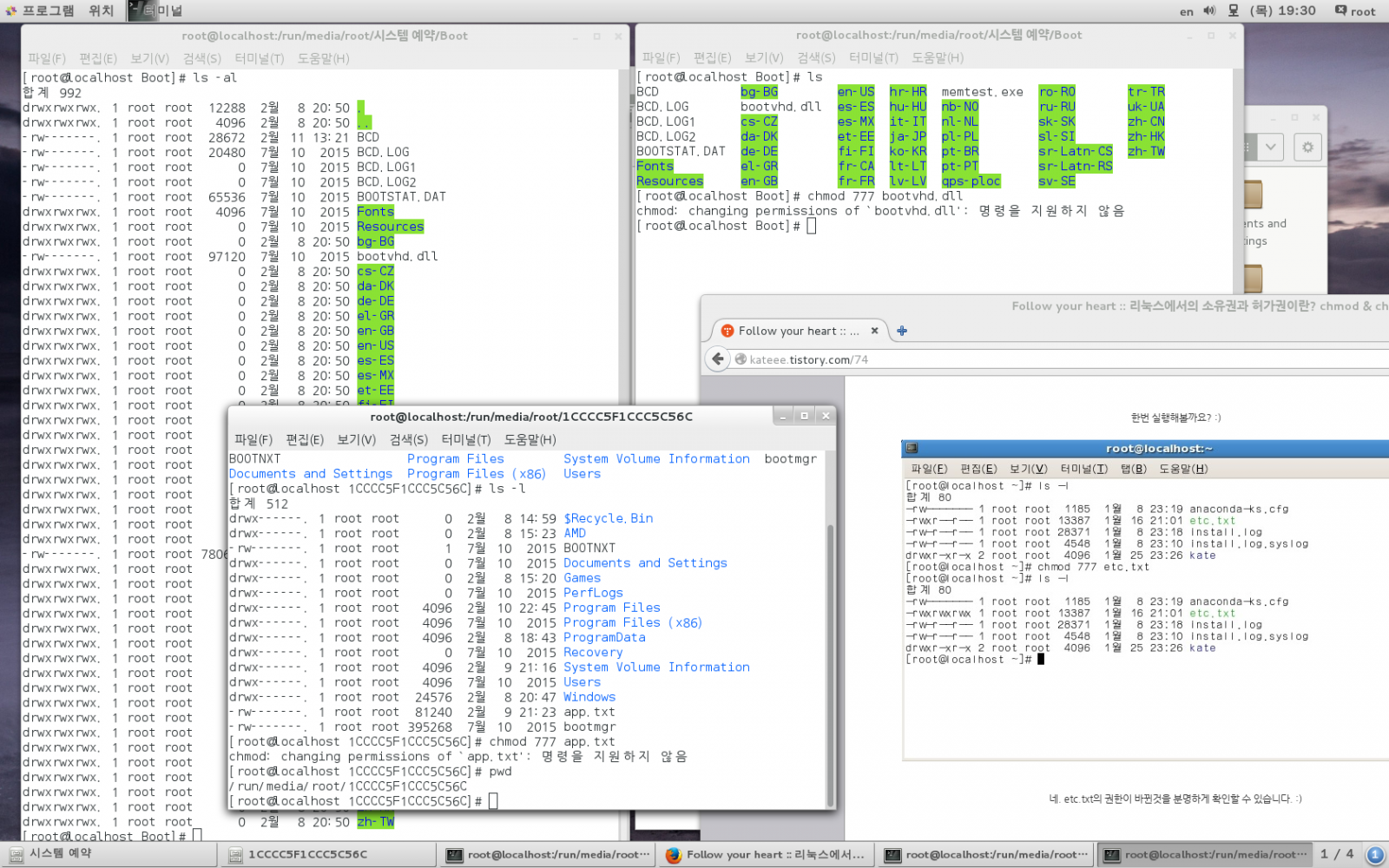Open the network status icon in top panel
Viewport: 1389px width, 868px height.
[1234, 11]
